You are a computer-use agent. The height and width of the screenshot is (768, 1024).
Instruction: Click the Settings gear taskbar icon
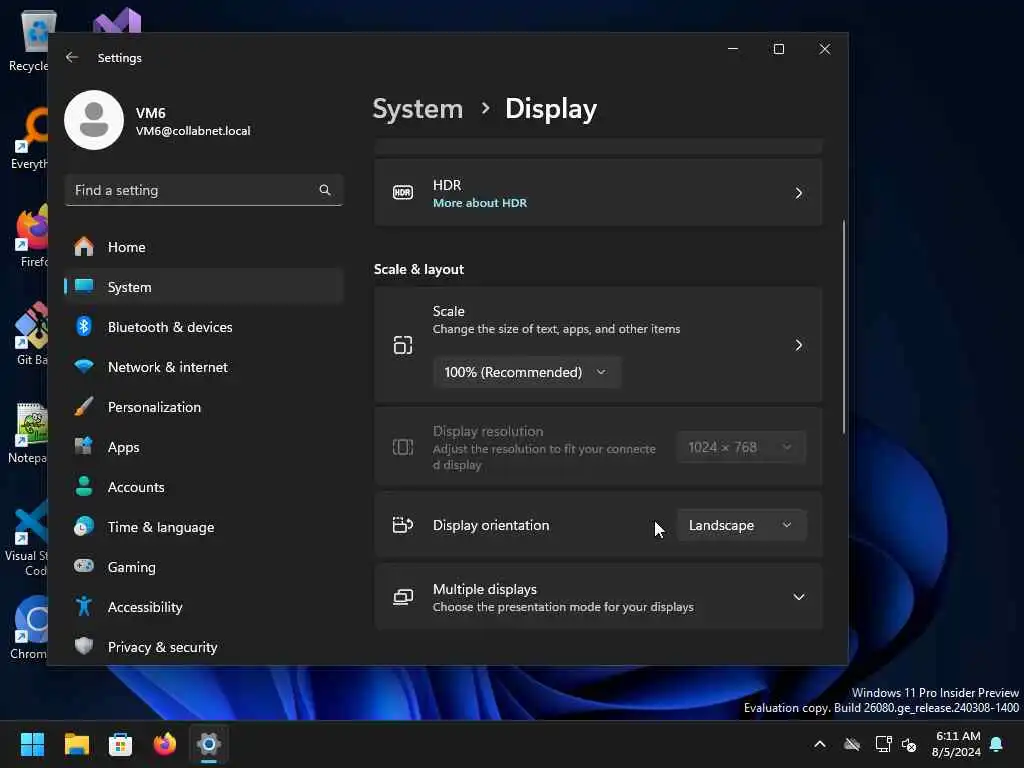tap(209, 744)
